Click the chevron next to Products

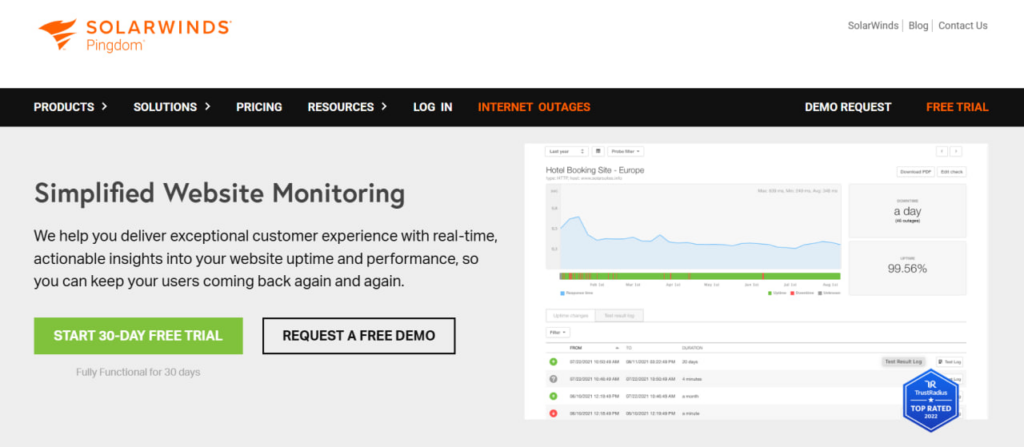point(104,107)
